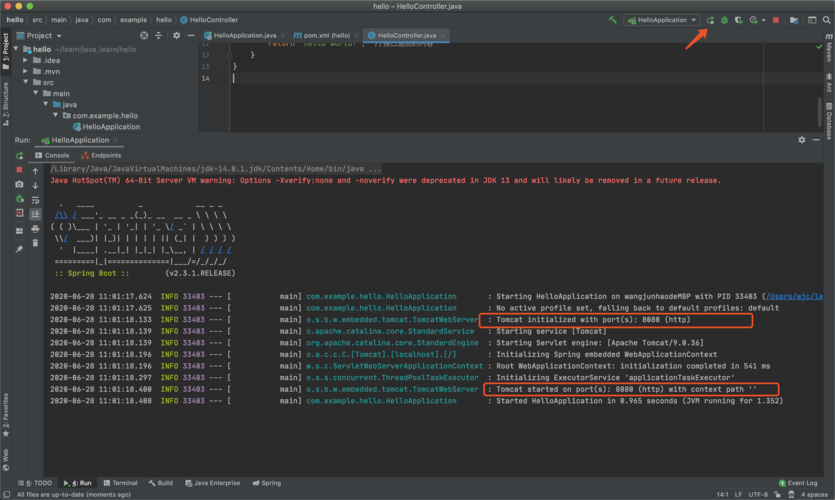
Task: Collapse the main folder
Action: [35, 93]
